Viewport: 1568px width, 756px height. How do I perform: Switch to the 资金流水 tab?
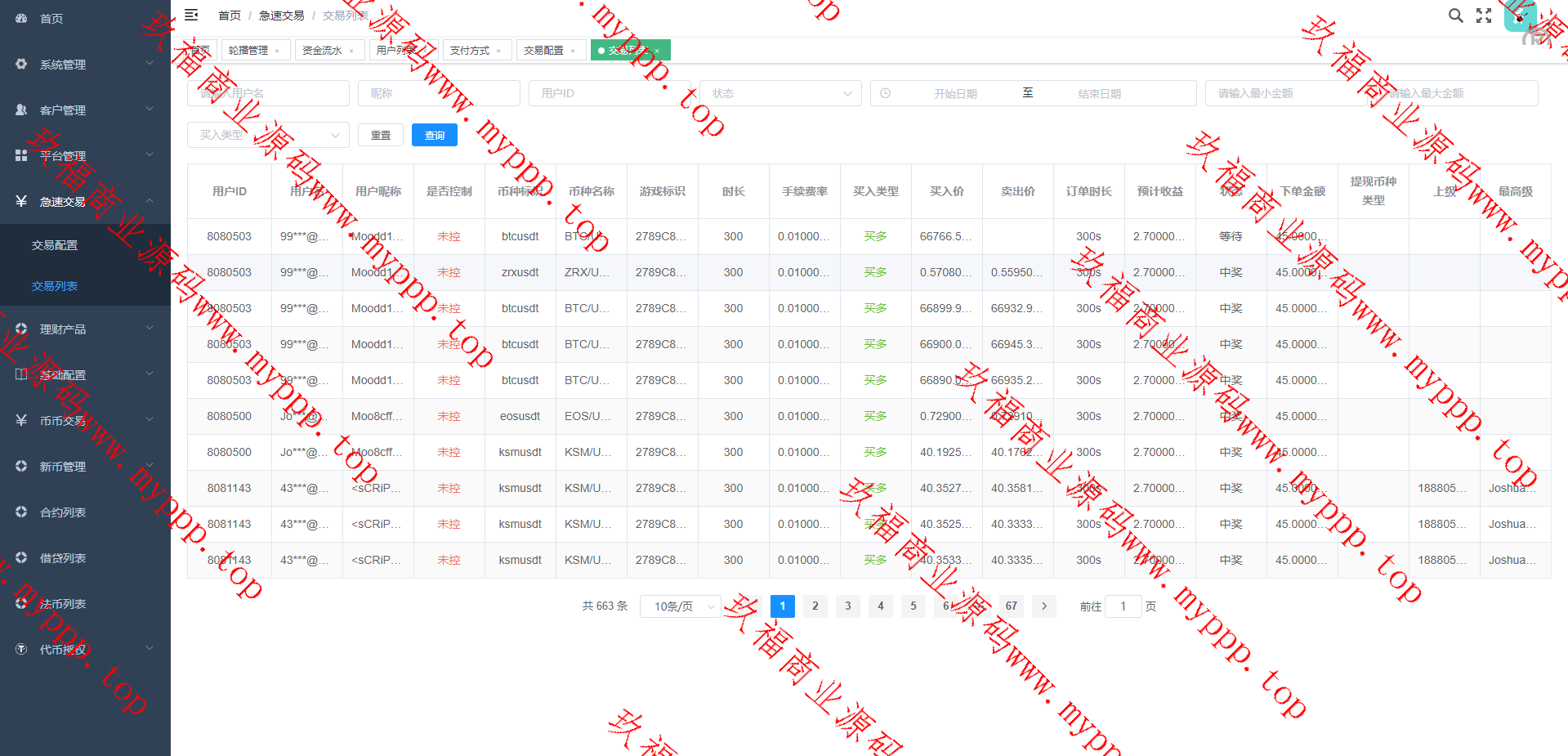tap(321, 51)
